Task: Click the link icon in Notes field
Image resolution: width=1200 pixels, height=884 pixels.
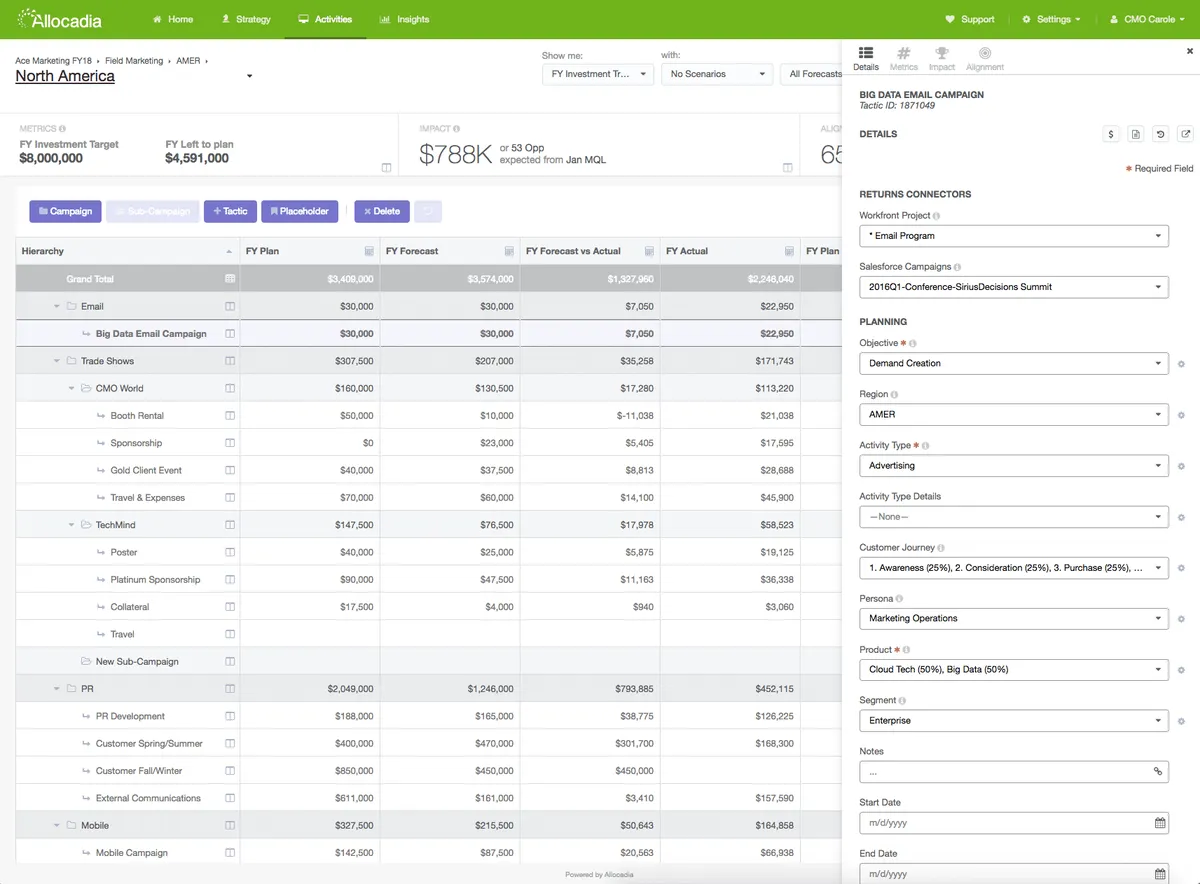Action: [x=1158, y=772]
